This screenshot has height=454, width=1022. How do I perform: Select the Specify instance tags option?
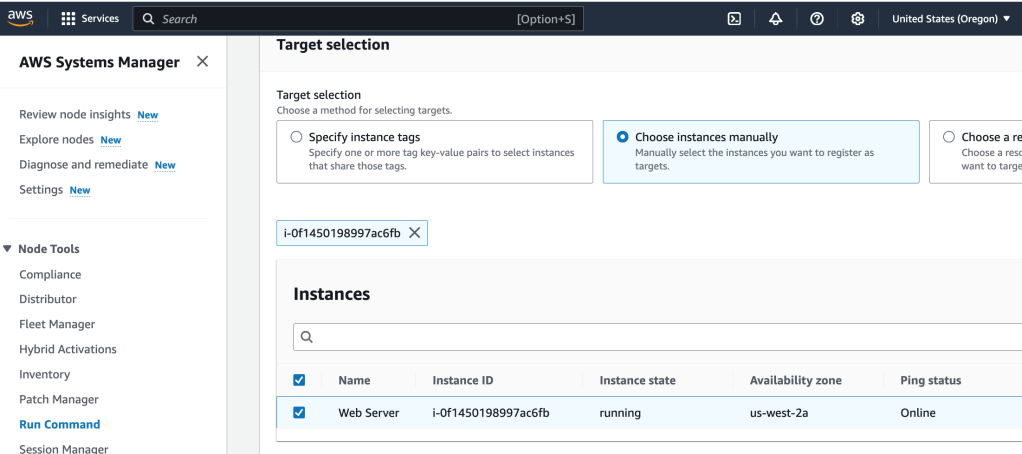click(295, 137)
